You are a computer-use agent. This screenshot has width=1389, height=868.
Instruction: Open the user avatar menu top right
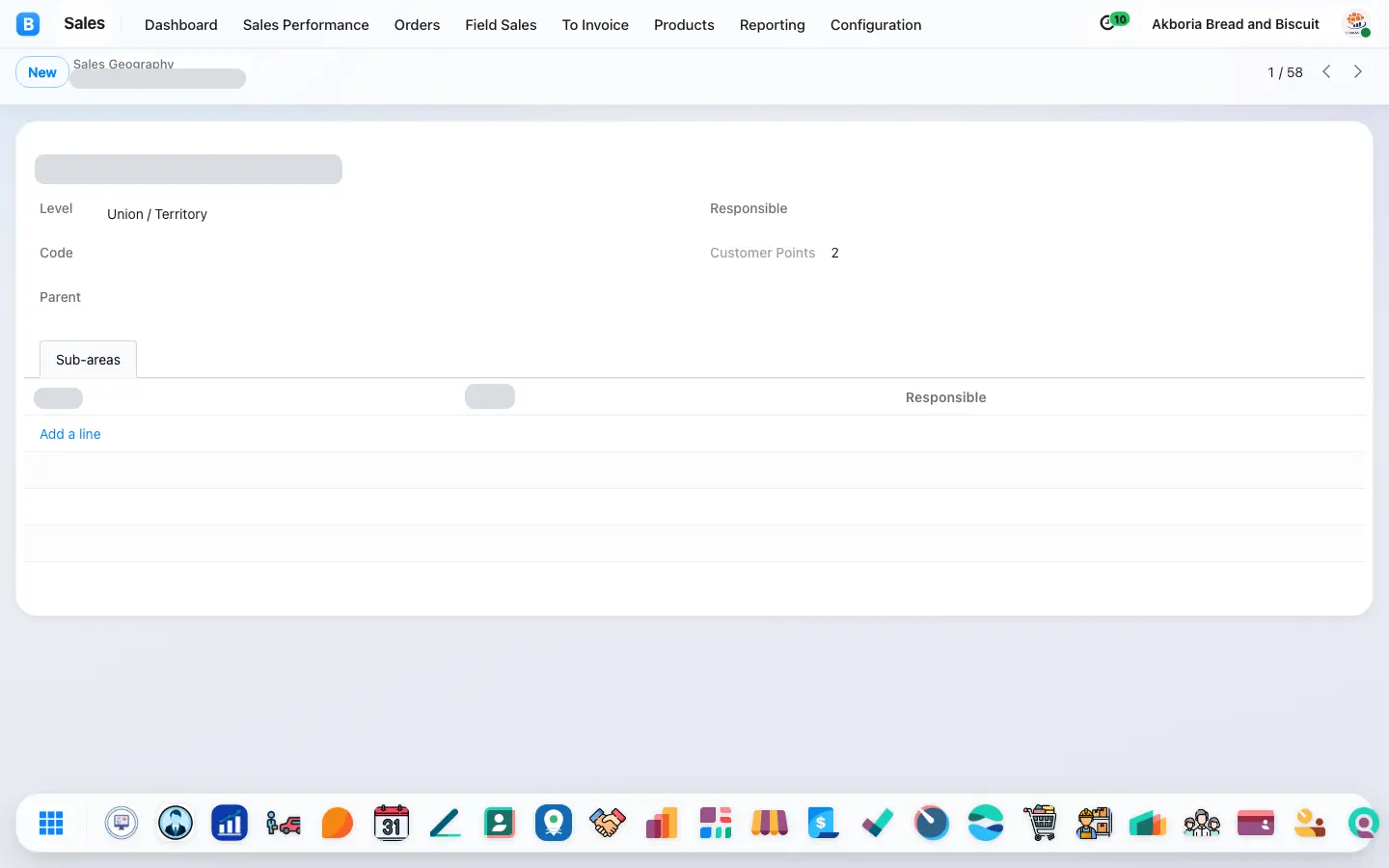[1356, 24]
